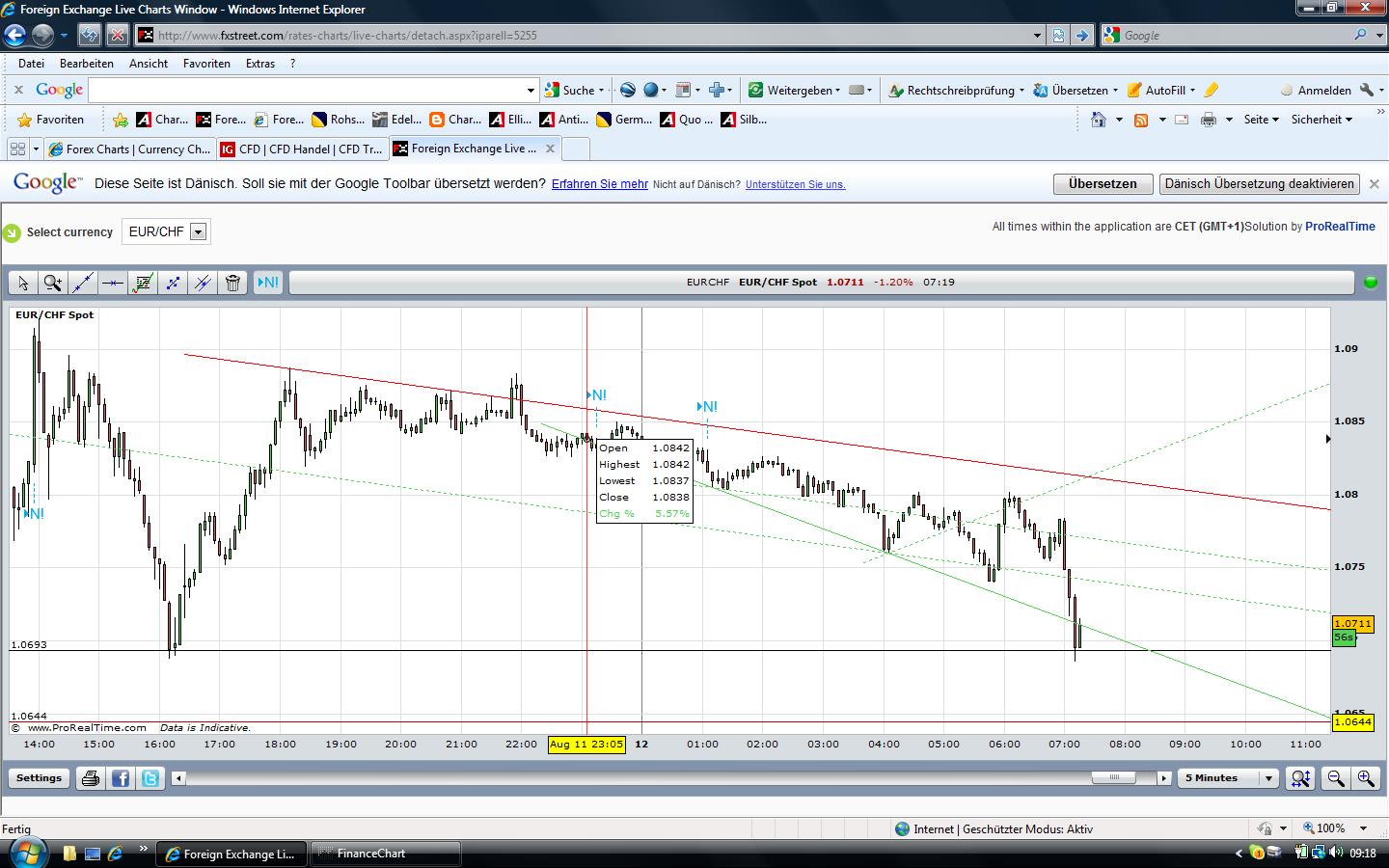Close the Foreign Exchange Live tab
The height and width of the screenshot is (868, 1389).
tap(550, 149)
